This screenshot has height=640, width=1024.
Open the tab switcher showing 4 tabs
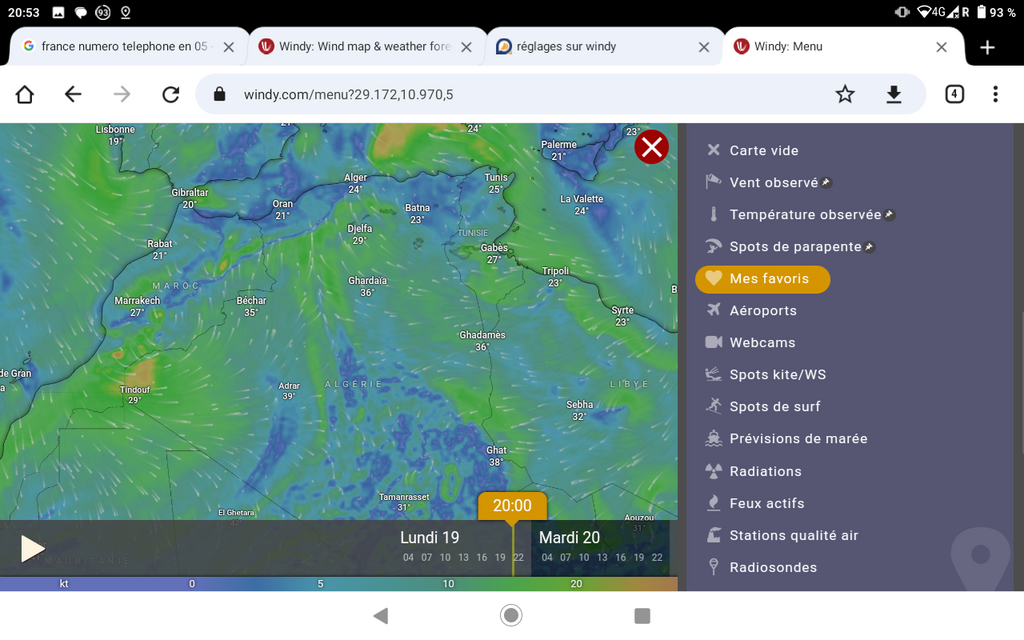954,94
